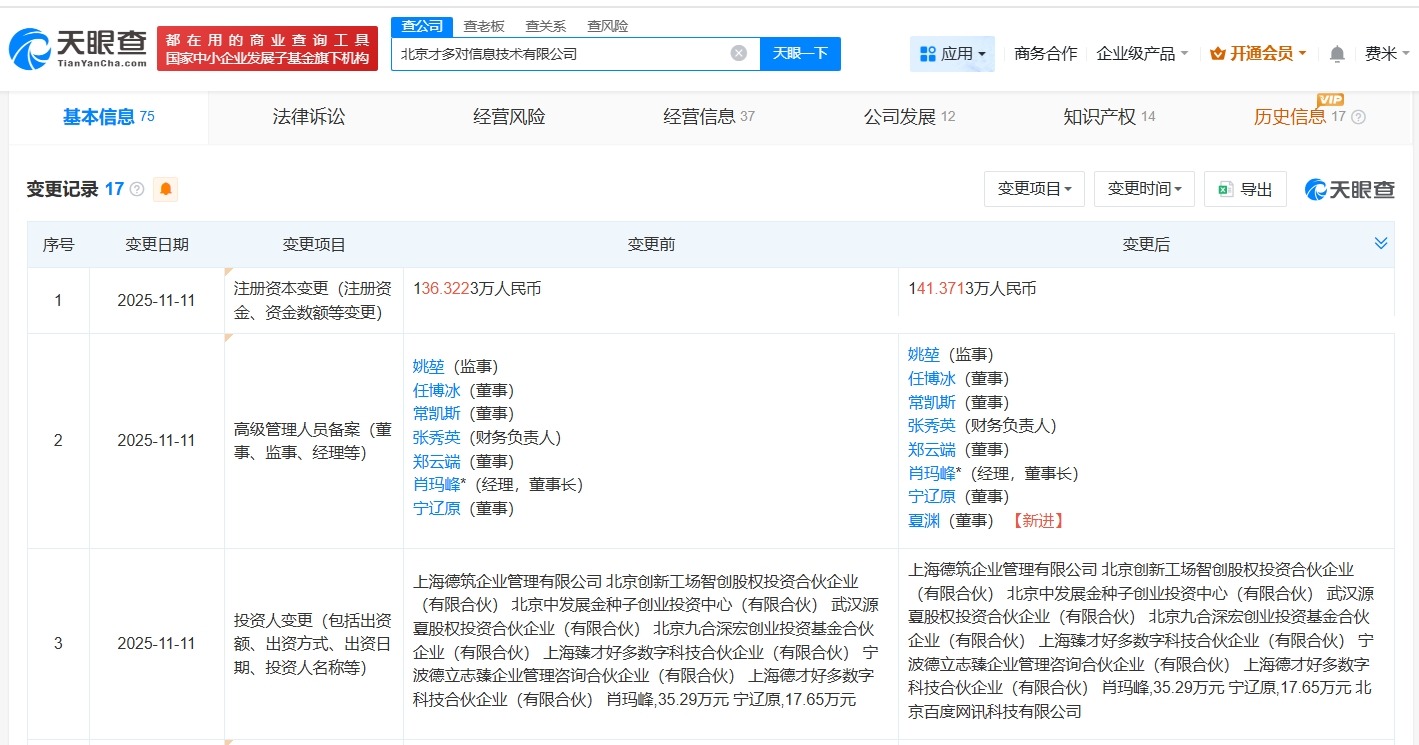1419x745 pixels.
Task: Click the Tianyancha logo in top left
Action: pos(76,45)
